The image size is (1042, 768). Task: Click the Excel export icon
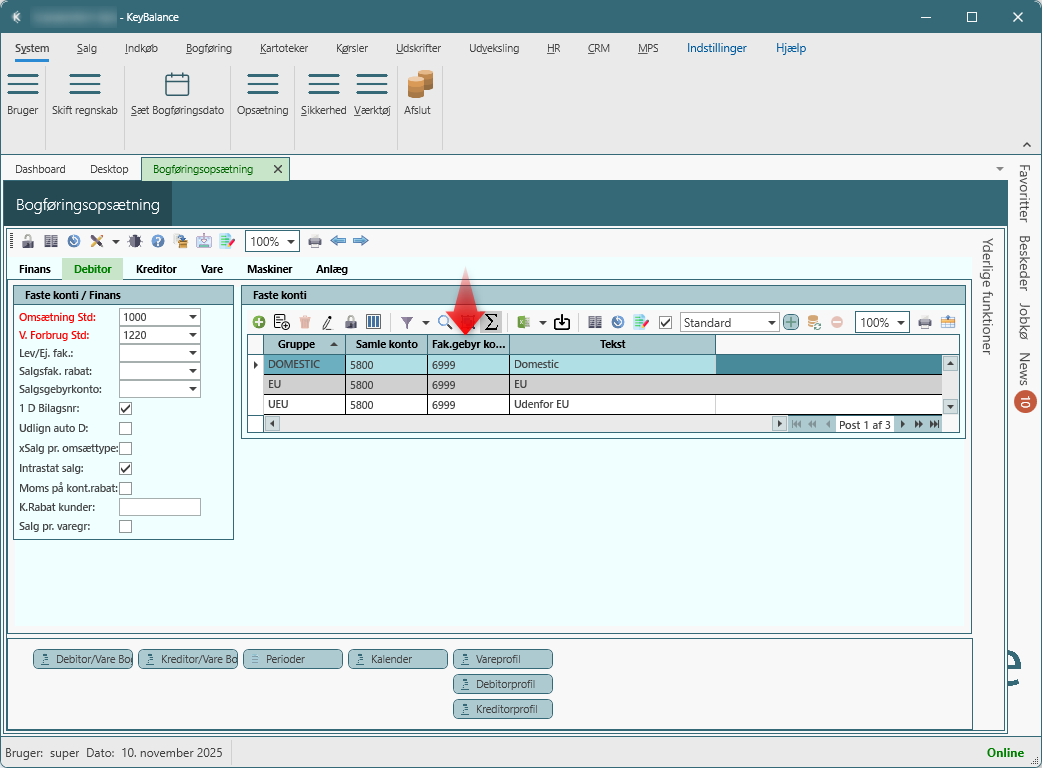point(523,322)
